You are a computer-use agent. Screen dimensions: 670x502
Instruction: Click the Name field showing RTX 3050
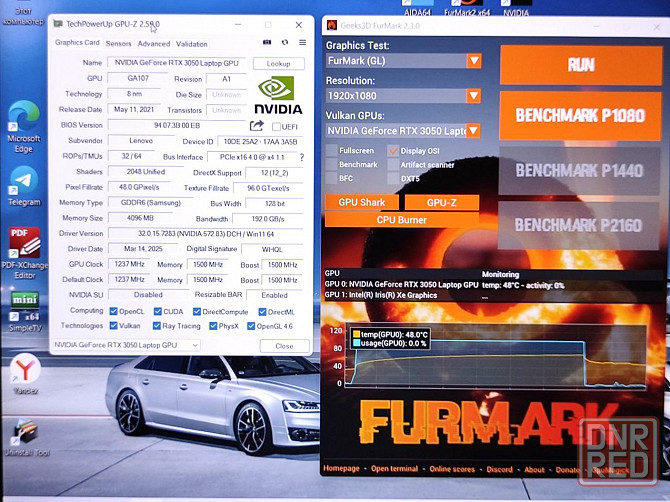[x=176, y=63]
